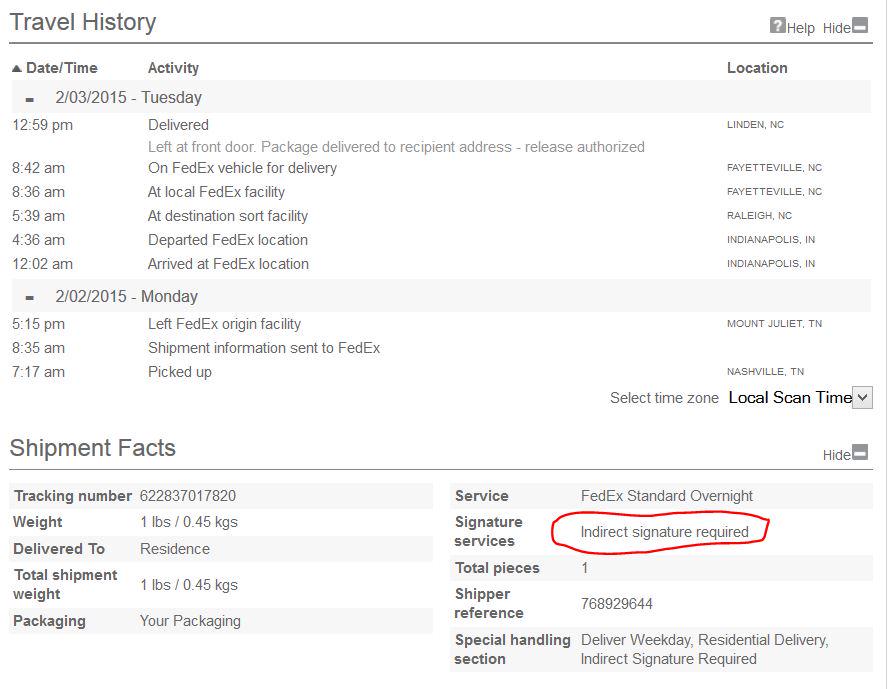Click the minus icon beside Travel History Hide
The image size is (890, 689).
point(860,26)
